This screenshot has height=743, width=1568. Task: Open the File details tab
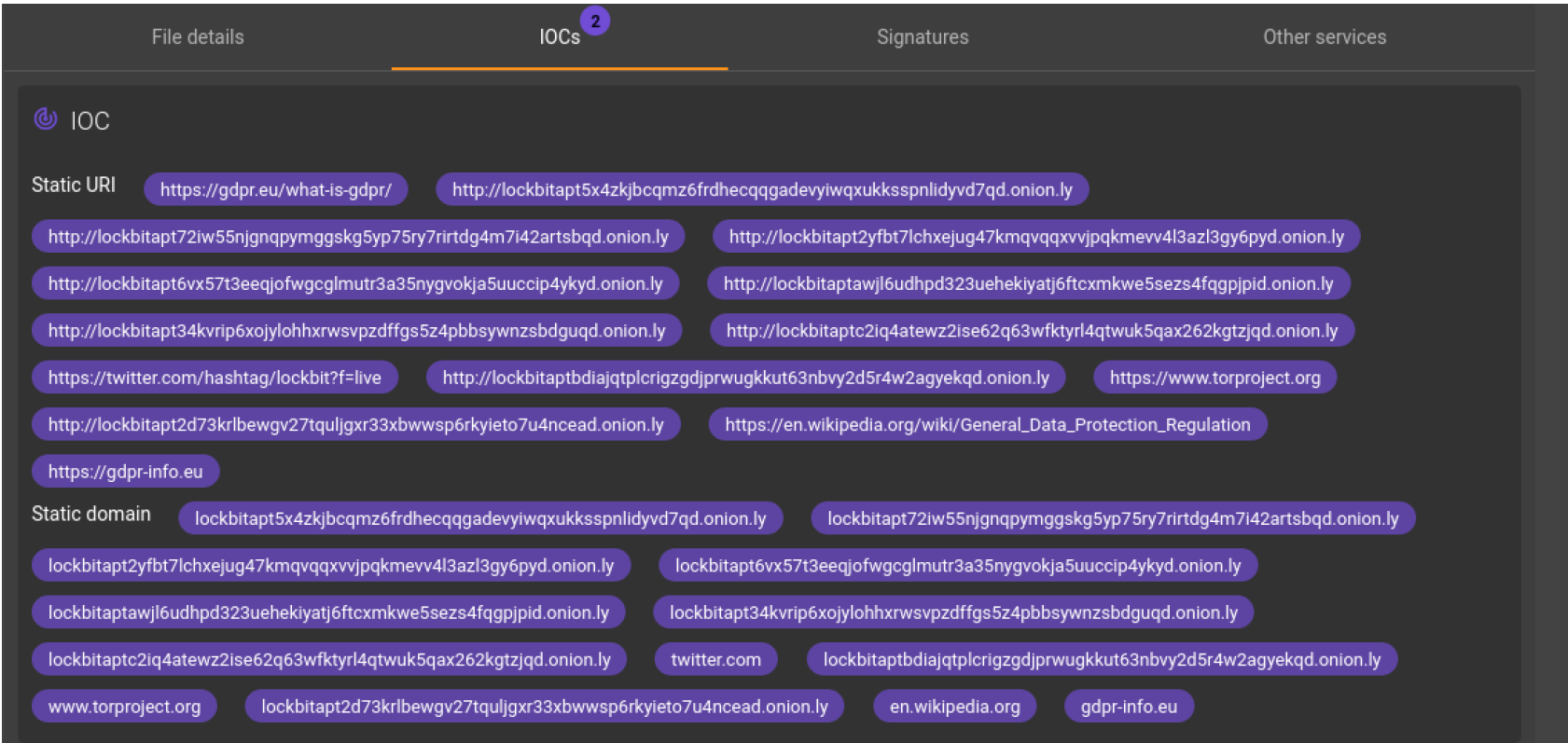pyautogui.click(x=198, y=37)
